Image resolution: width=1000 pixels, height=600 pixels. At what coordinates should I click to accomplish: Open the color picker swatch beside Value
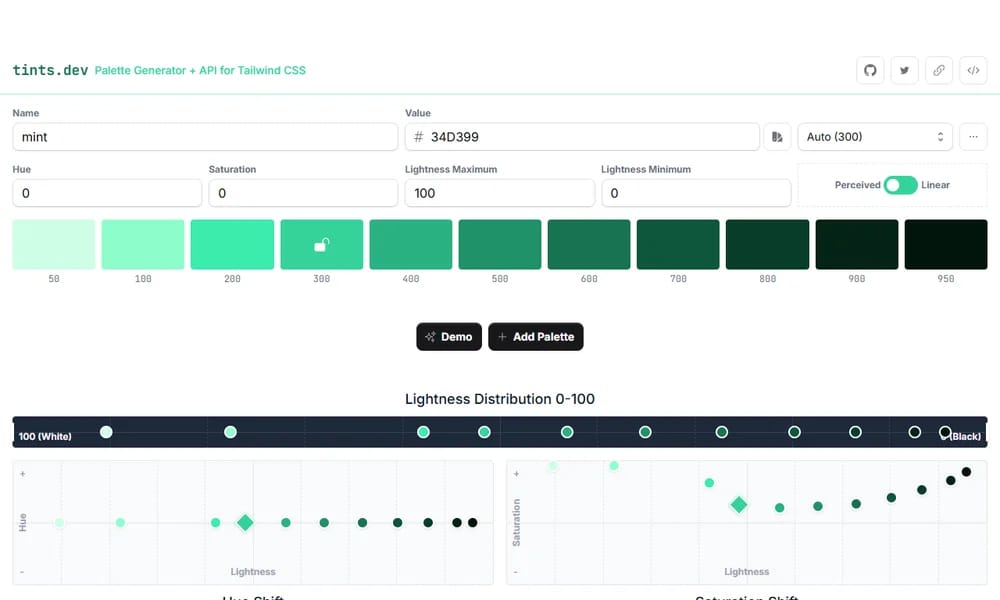pos(777,137)
